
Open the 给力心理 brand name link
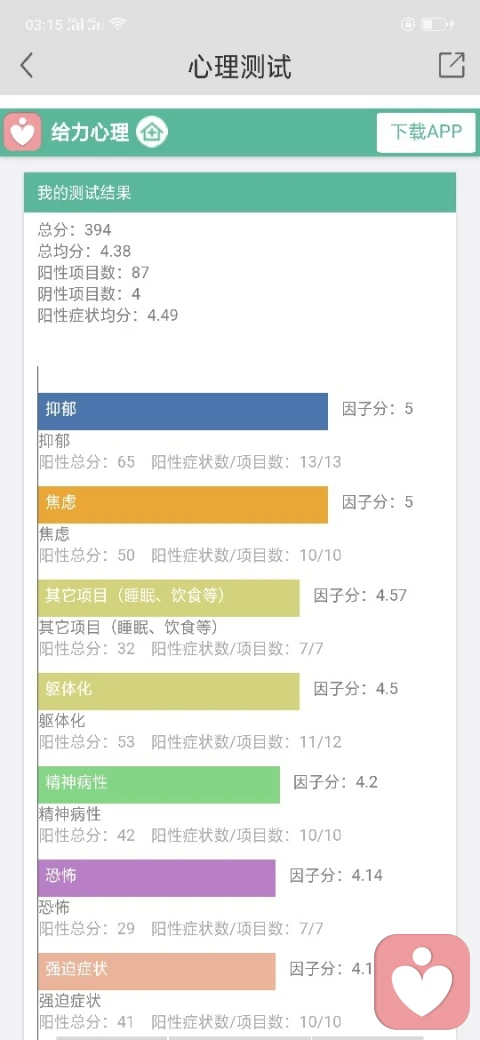90,133
